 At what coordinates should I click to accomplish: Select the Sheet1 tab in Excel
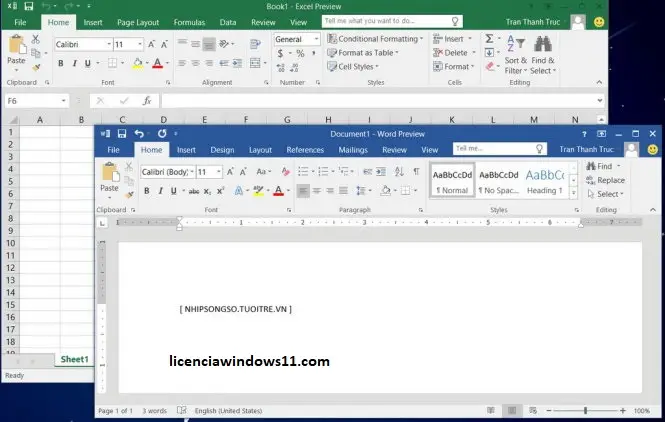[74, 359]
